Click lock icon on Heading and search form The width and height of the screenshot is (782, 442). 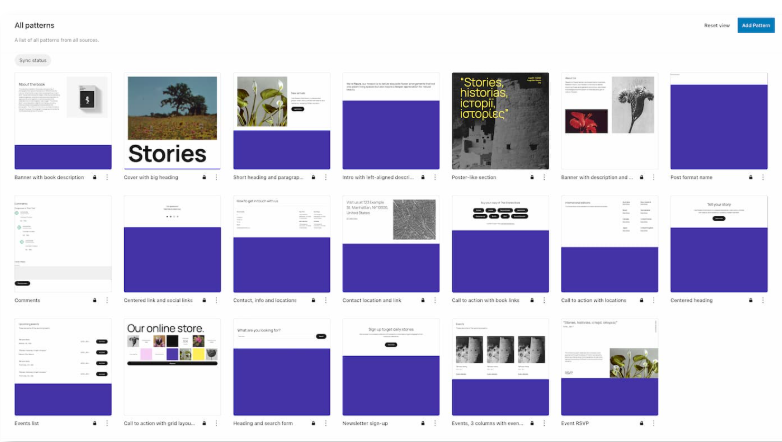(x=313, y=423)
